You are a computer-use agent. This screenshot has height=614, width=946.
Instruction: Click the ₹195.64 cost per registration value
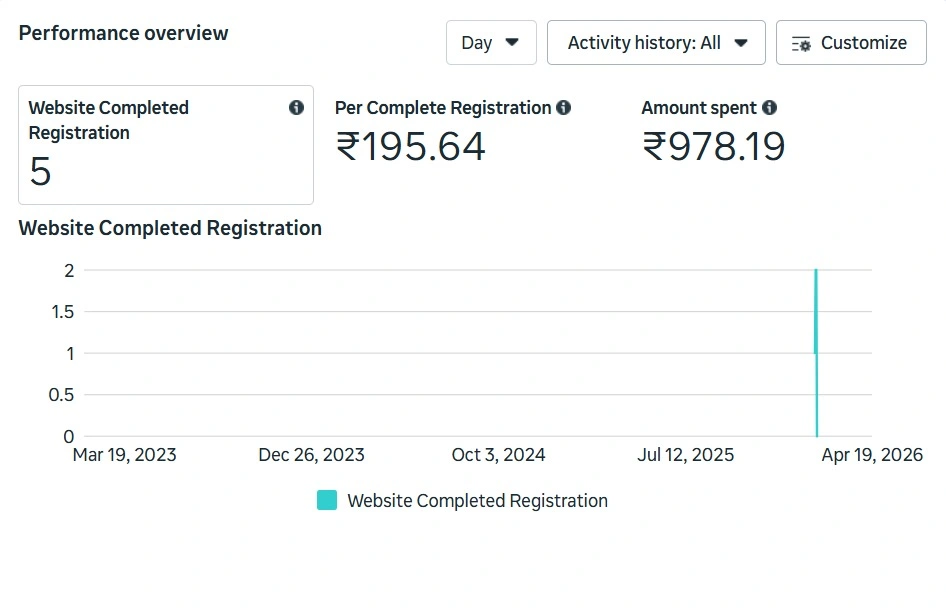(410, 147)
